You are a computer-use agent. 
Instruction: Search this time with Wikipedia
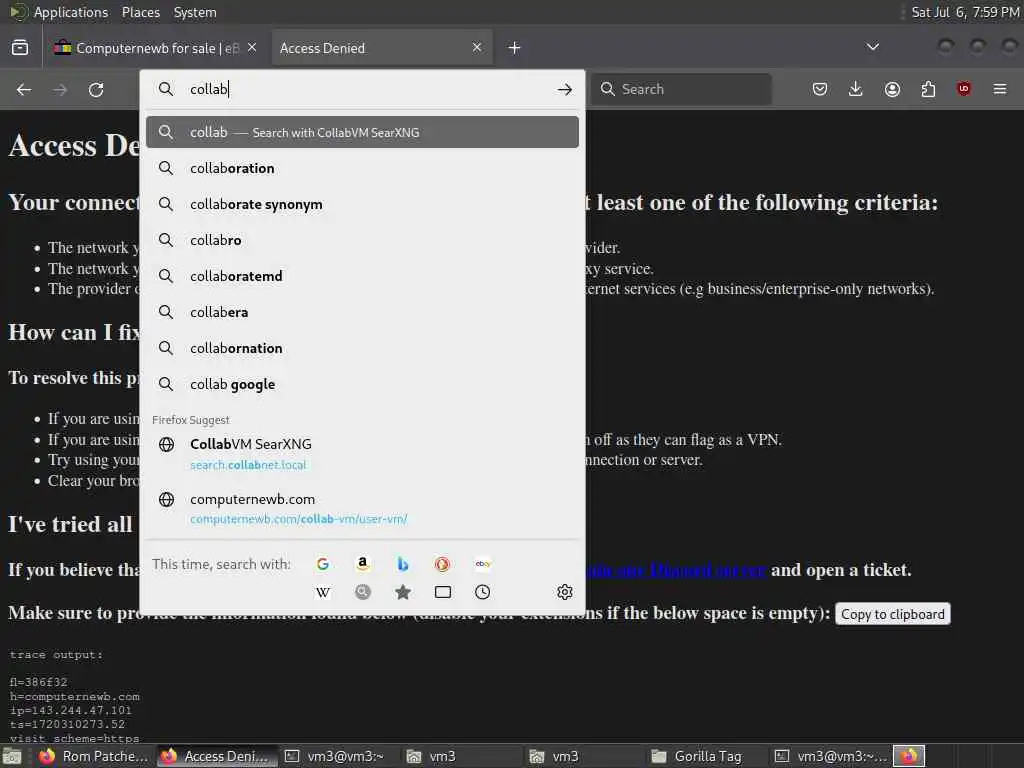click(x=323, y=592)
